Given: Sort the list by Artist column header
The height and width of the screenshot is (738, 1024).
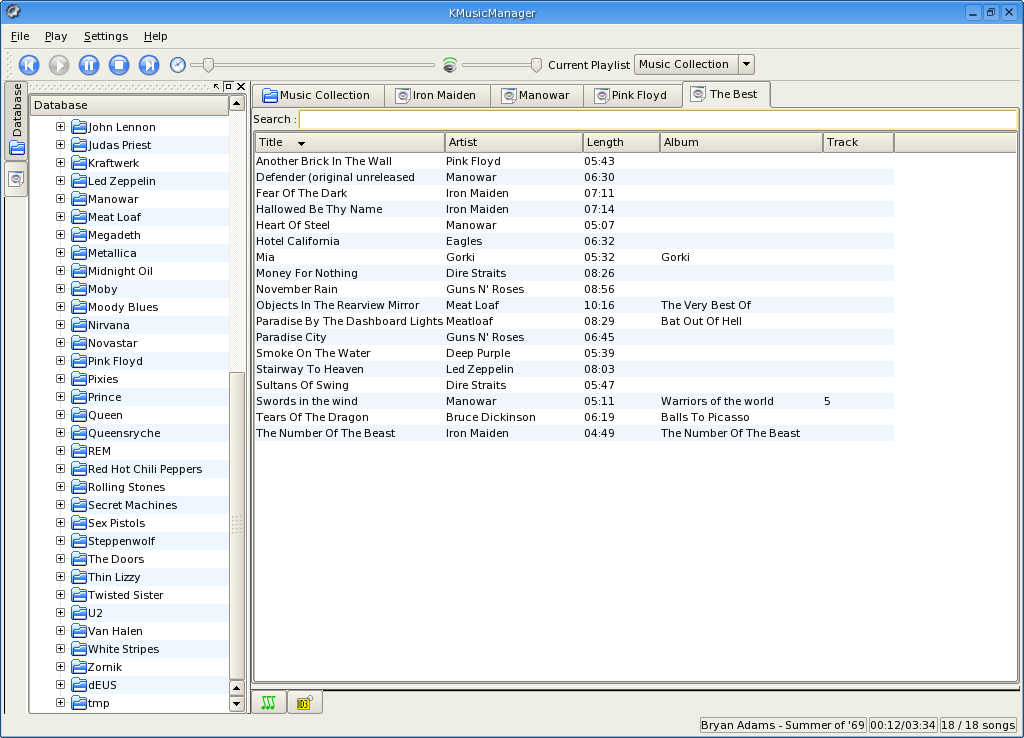Looking at the screenshot, I should pyautogui.click(x=513, y=142).
